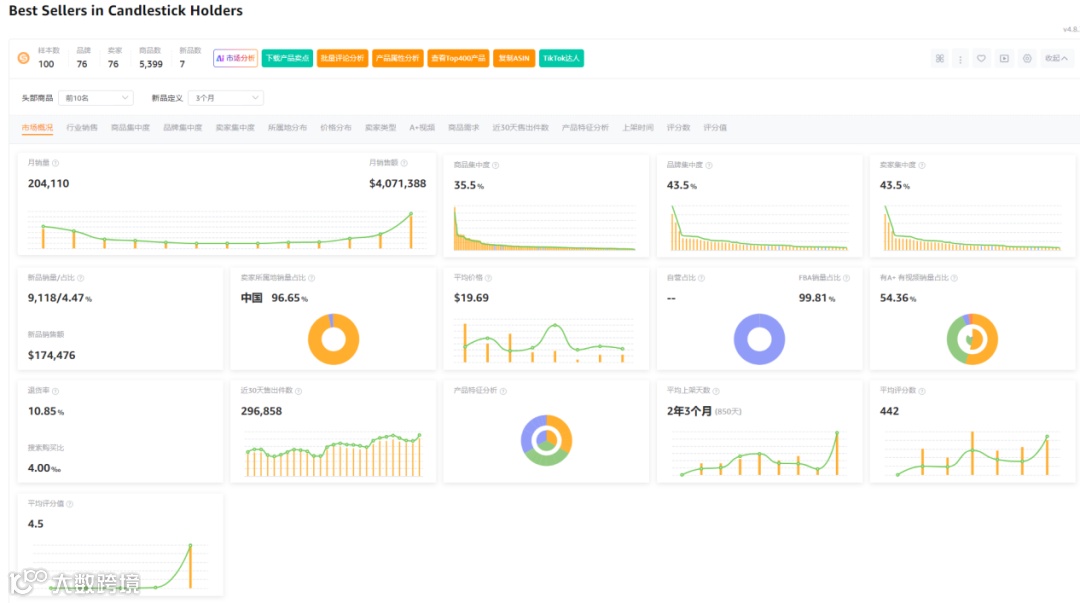Click the help icon beside 卖家集中度 card title
Image resolution: width=1080 pixels, height=603 pixels.
(x=922, y=165)
